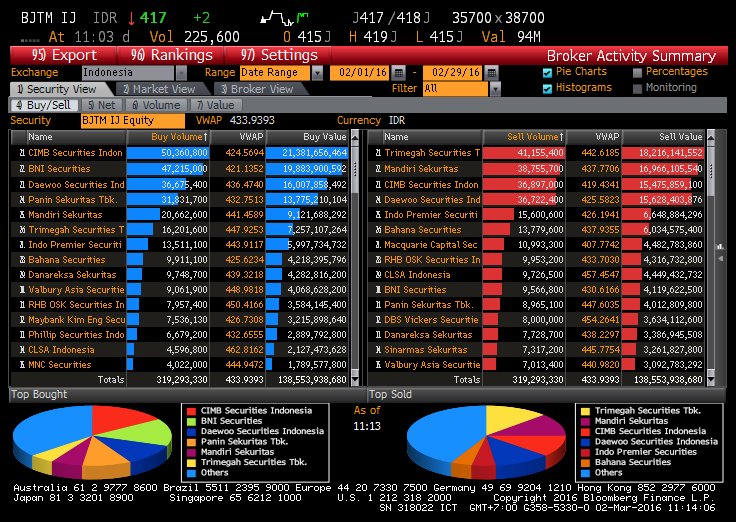The width and height of the screenshot is (736, 522).
Task: Uncheck the Histograms option
Action: pos(547,88)
